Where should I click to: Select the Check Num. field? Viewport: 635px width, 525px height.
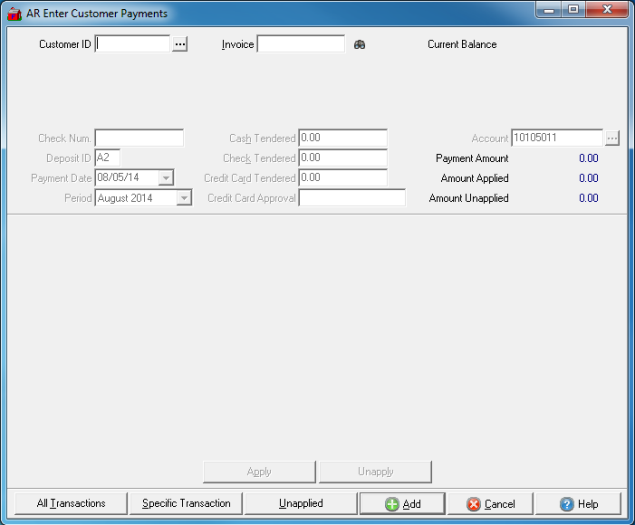[139, 138]
